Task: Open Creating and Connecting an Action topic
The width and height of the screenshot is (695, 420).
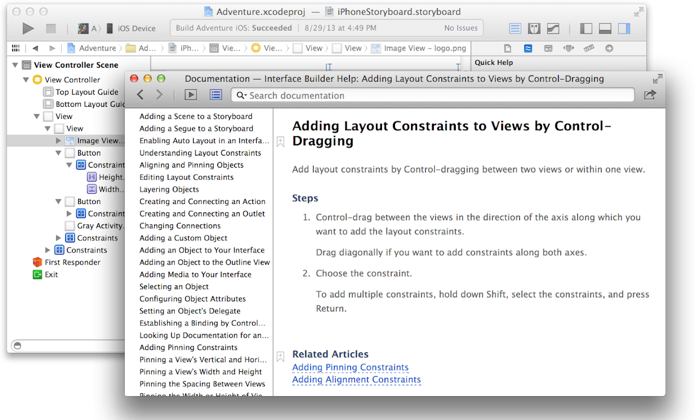Action: [x=203, y=202]
